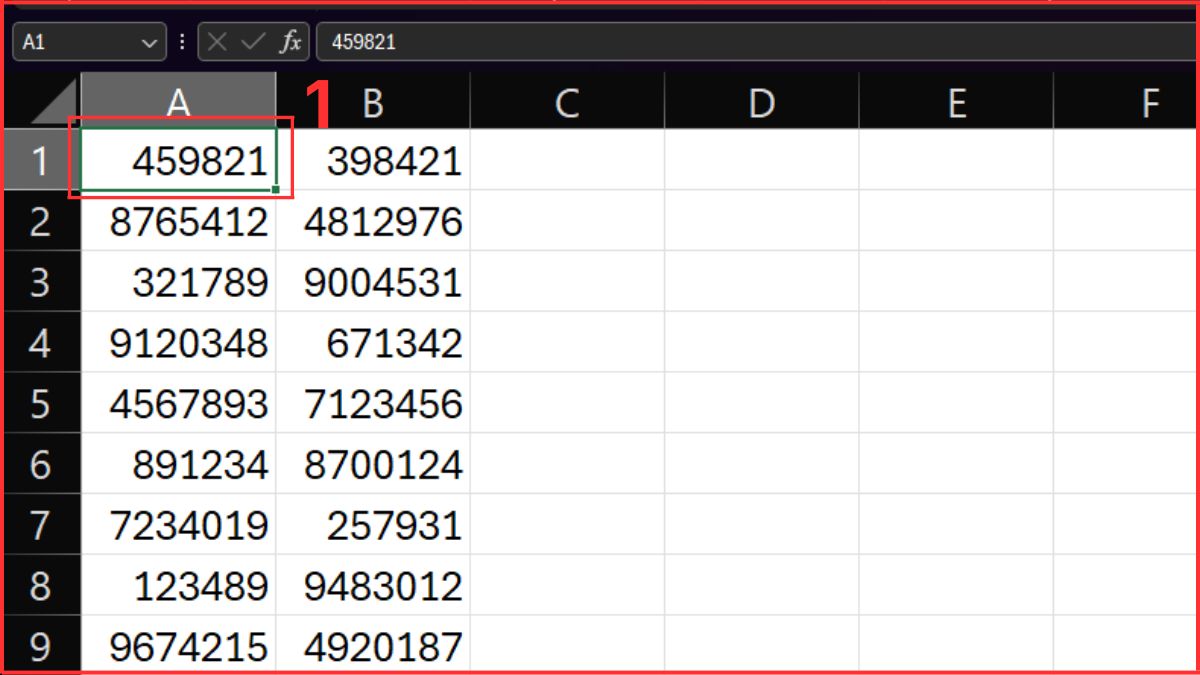The image size is (1200, 675).
Task: Click the formula bar containing 459821
Action: point(758,42)
